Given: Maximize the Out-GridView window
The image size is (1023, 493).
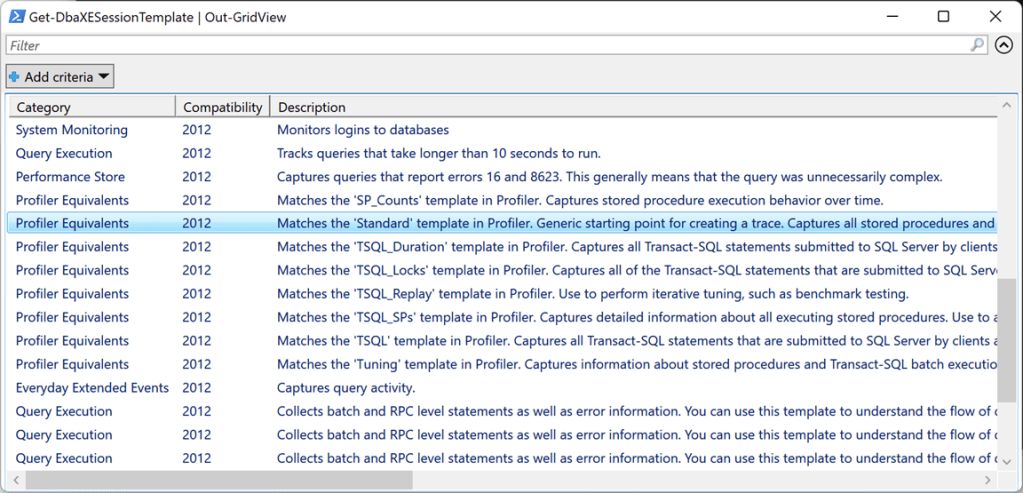Looking at the screenshot, I should [x=943, y=16].
